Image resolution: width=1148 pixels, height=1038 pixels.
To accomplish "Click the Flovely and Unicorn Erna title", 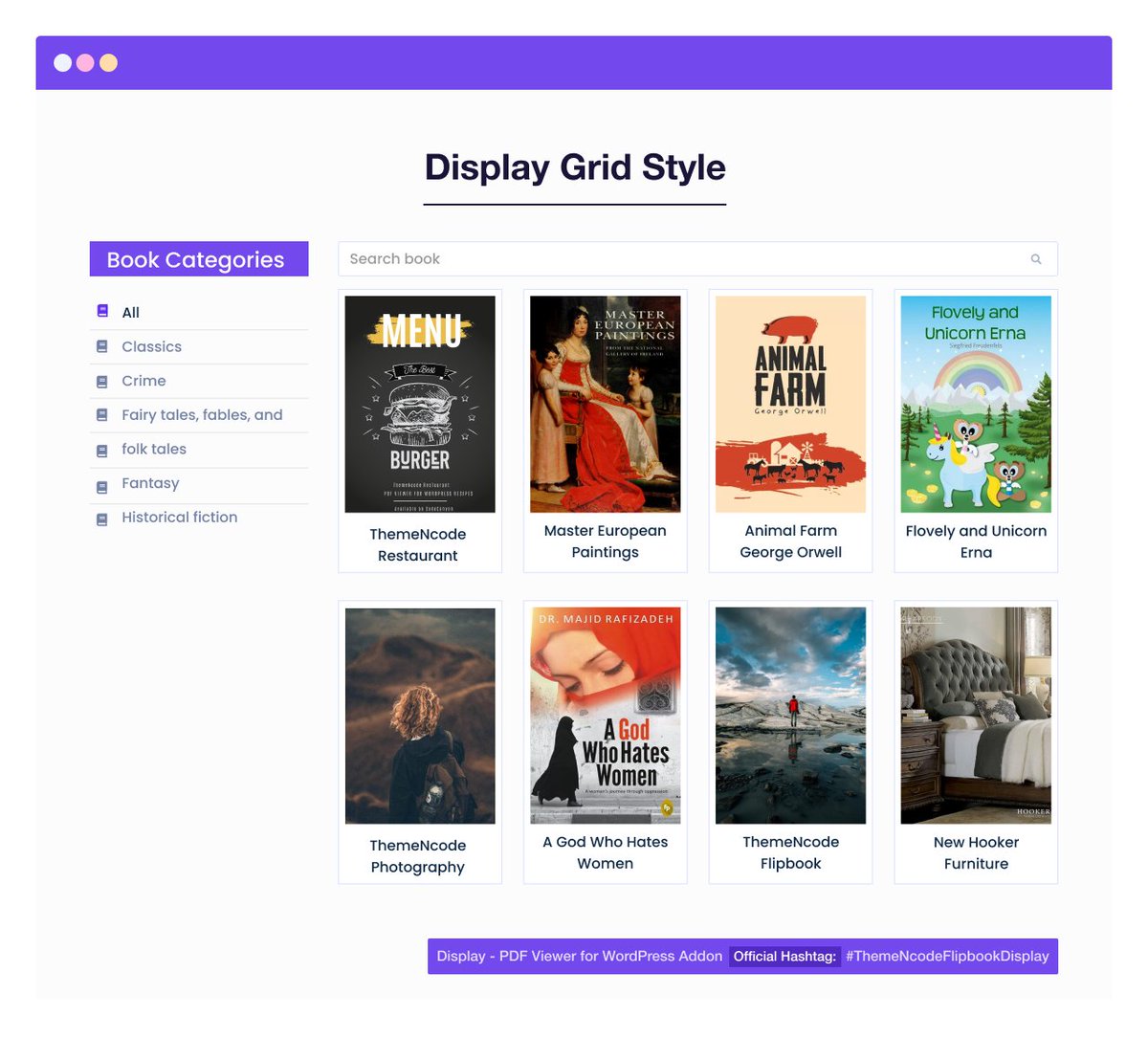I will 976,541.
